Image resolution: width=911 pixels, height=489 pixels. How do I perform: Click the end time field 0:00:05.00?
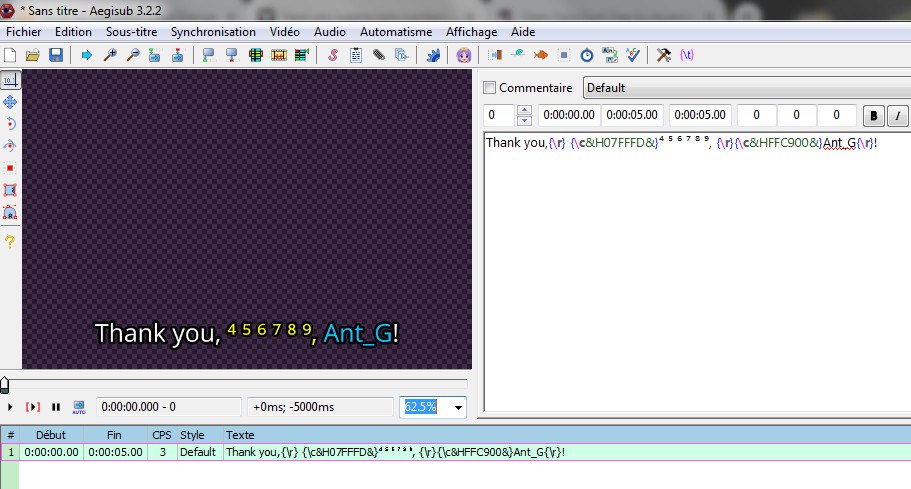pyautogui.click(x=632, y=115)
